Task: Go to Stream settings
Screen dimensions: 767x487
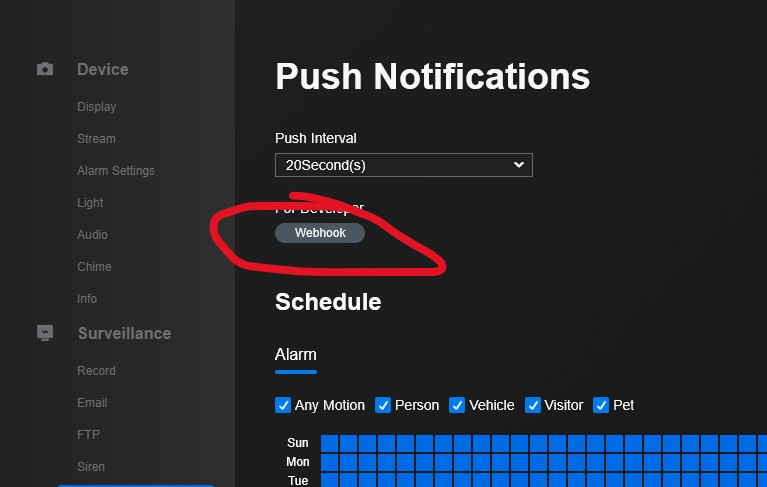Action: tap(96, 139)
